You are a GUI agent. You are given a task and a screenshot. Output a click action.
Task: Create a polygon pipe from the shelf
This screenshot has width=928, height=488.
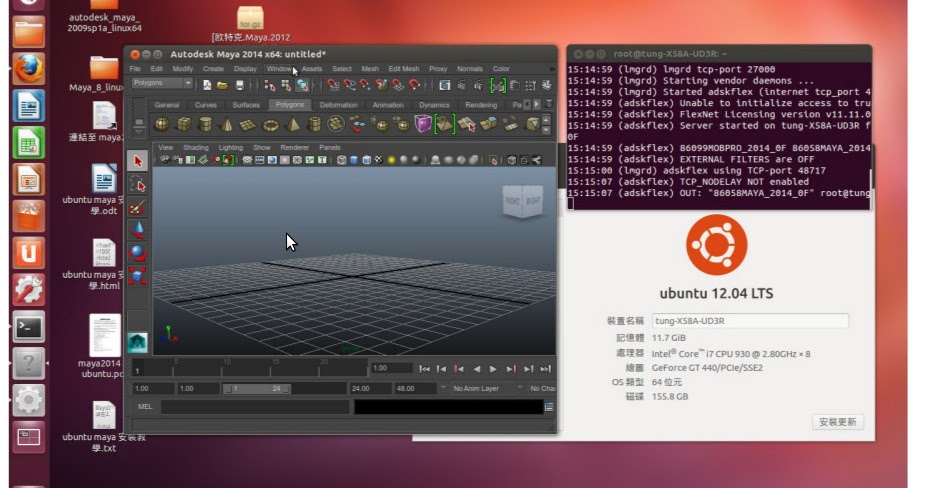point(314,124)
